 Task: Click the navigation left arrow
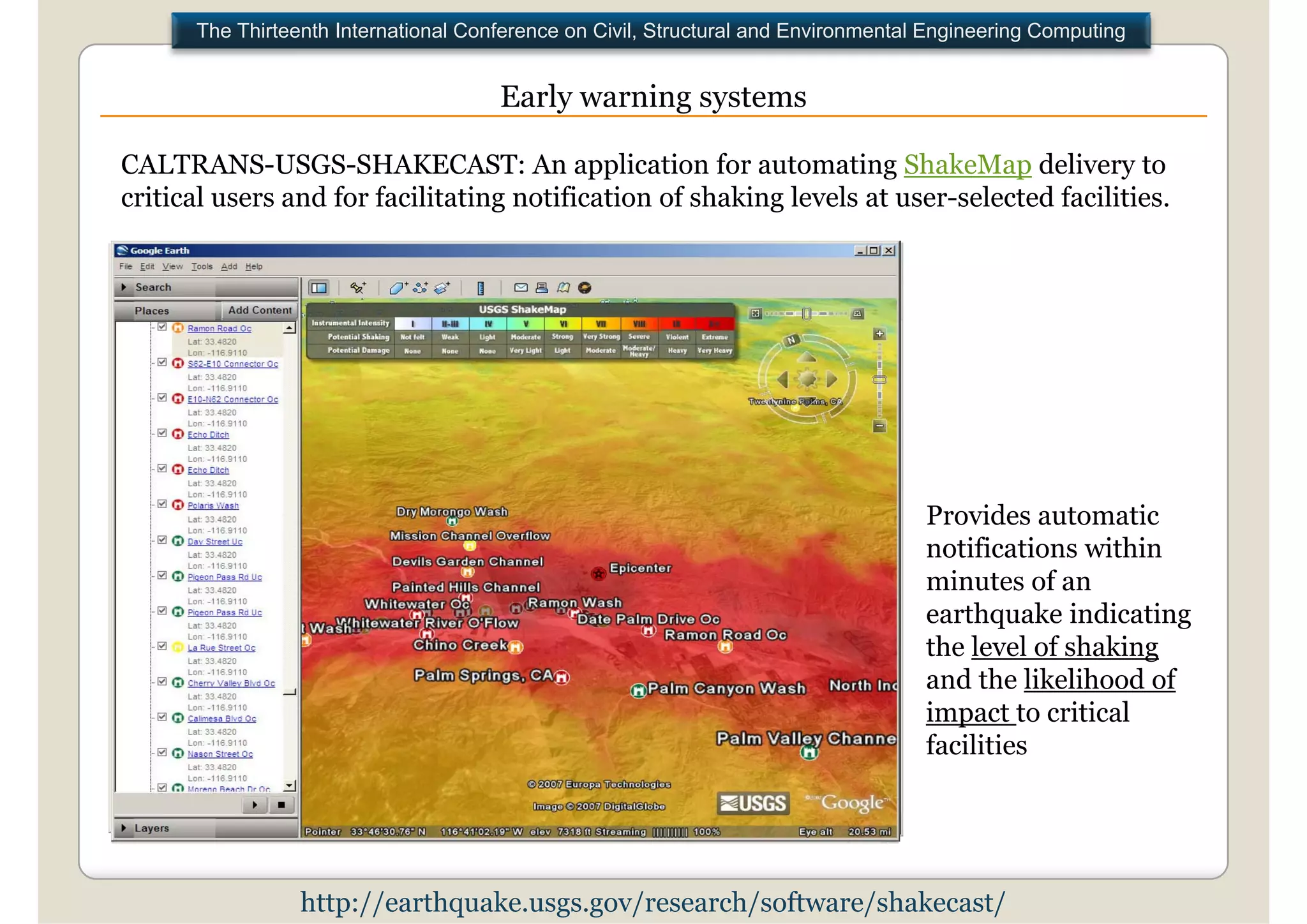[782, 380]
